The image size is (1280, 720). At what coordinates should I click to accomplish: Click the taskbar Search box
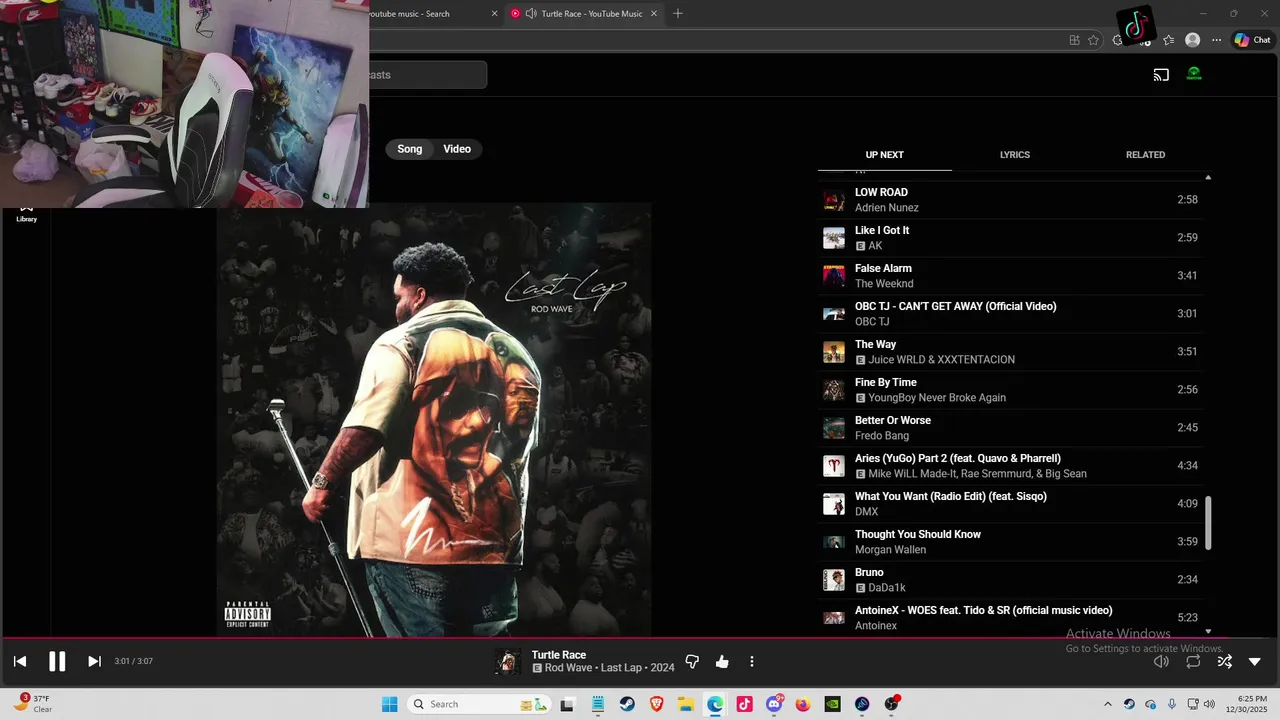pos(481,704)
